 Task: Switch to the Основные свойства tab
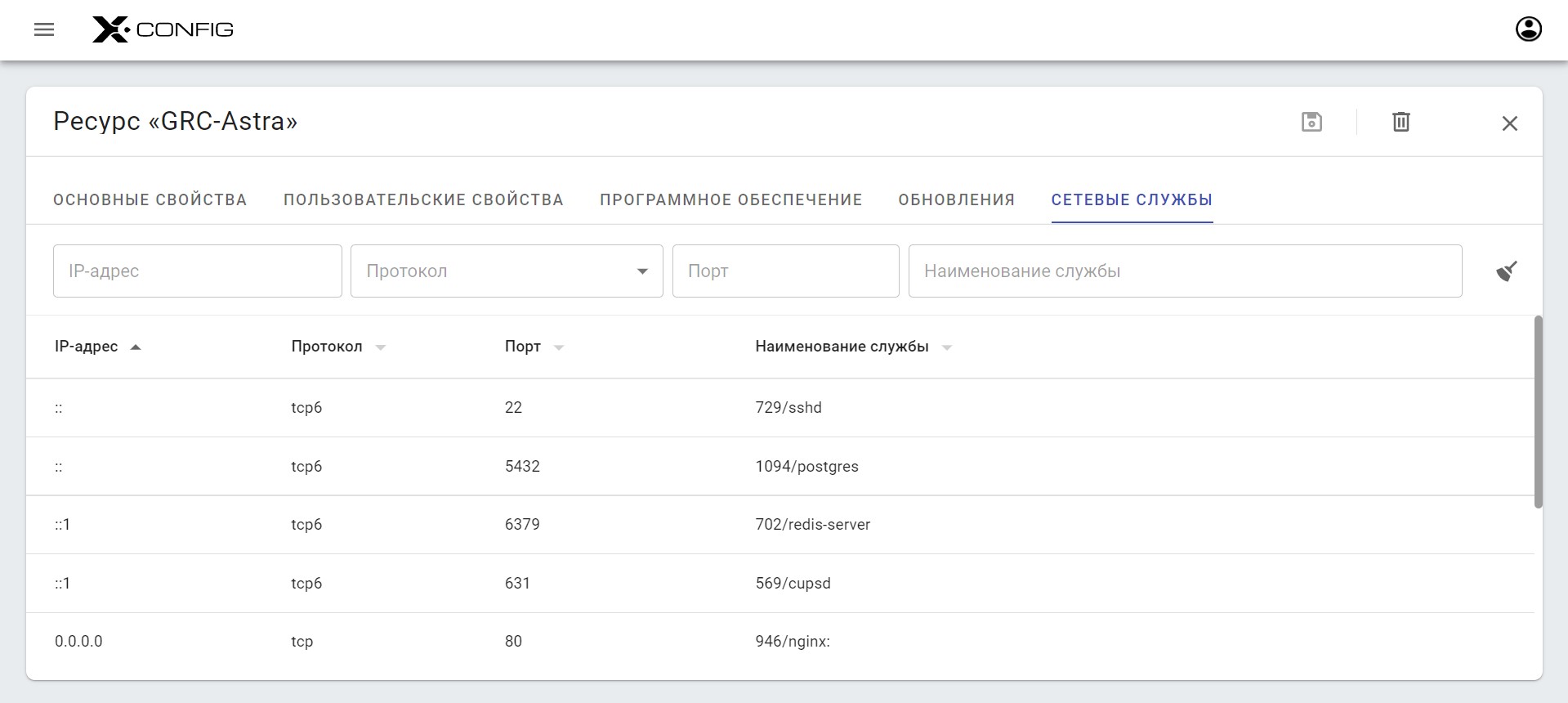(x=150, y=200)
